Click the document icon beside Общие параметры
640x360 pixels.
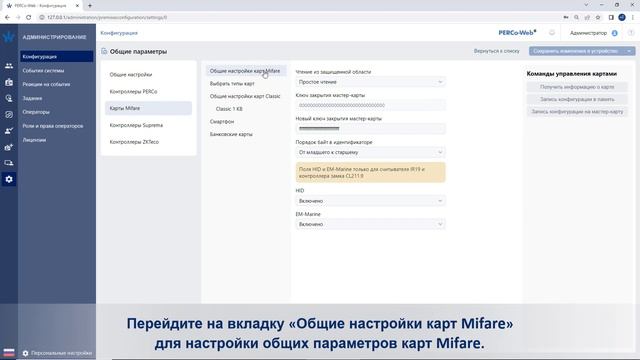coord(104,51)
